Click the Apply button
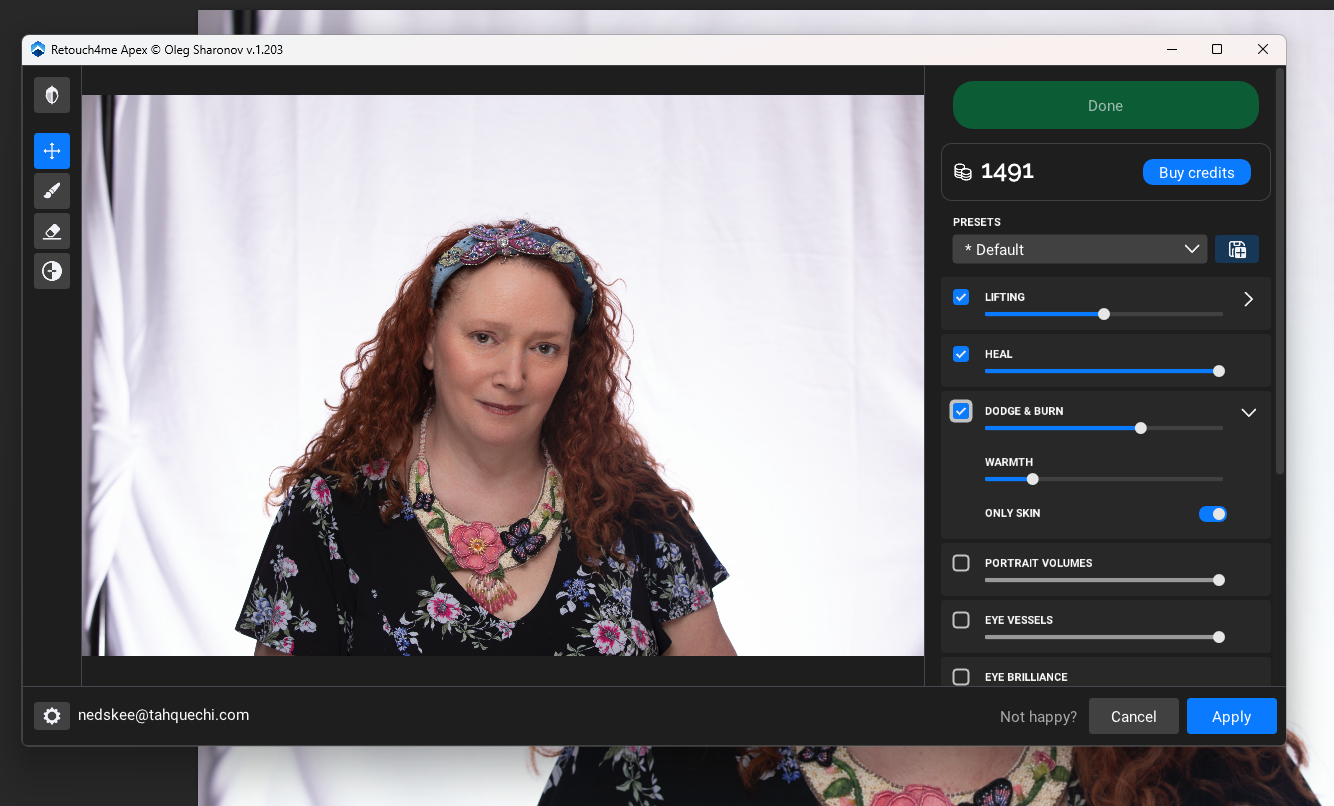The width and height of the screenshot is (1334, 806). pyautogui.click(x=1231, y=716)
